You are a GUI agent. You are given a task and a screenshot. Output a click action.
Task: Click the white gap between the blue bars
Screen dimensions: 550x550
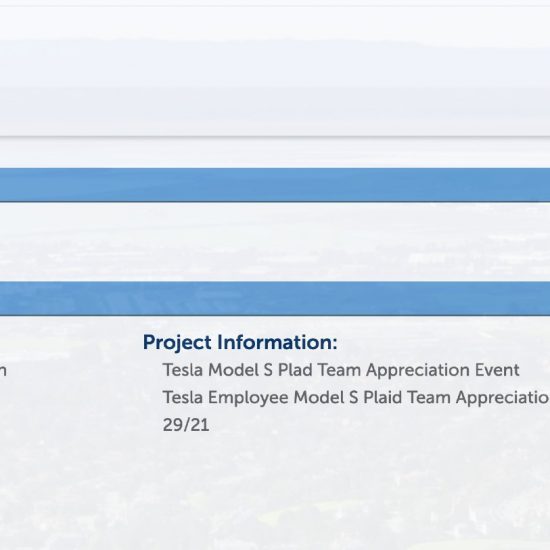click(x=275, y=242)
